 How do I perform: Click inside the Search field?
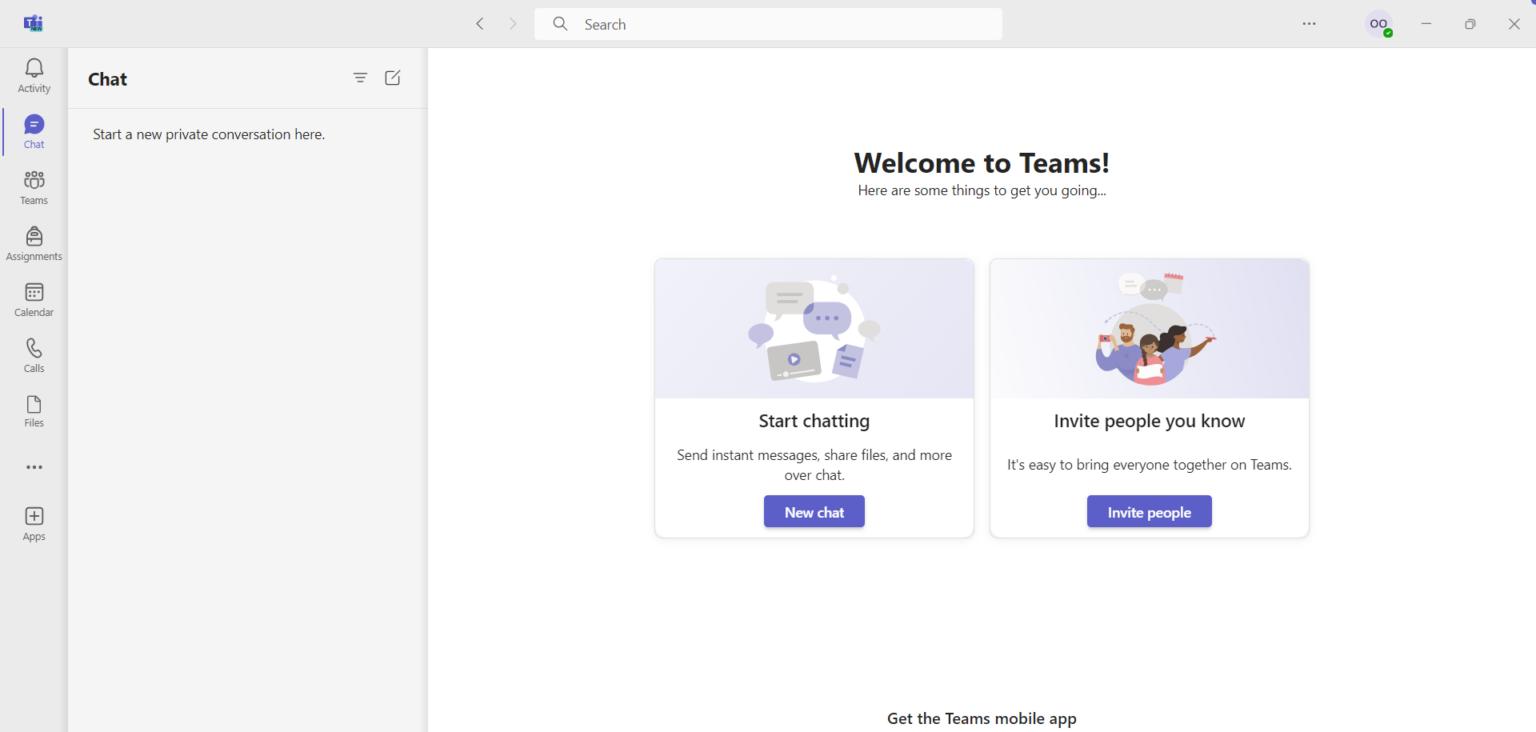pos(768,23)
